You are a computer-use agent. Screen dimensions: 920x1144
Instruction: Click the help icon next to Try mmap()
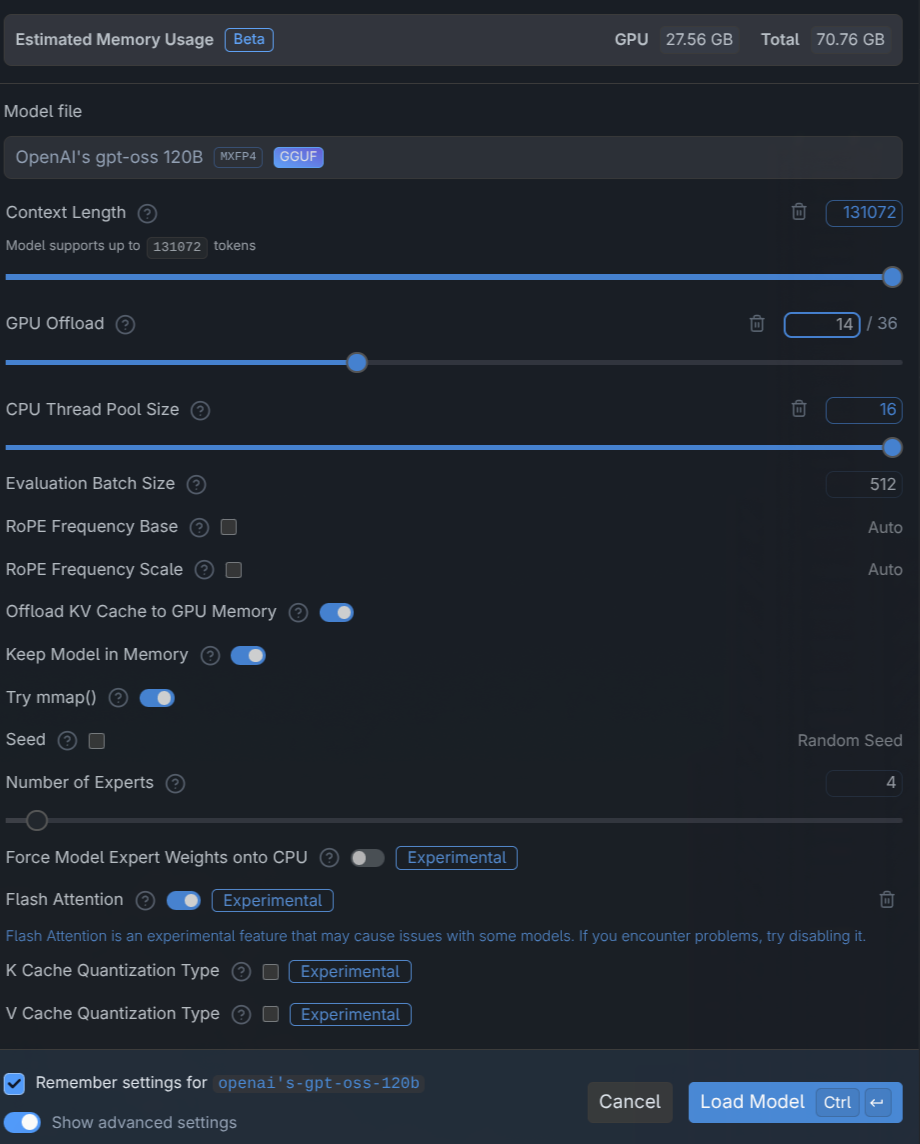[118, 698]
